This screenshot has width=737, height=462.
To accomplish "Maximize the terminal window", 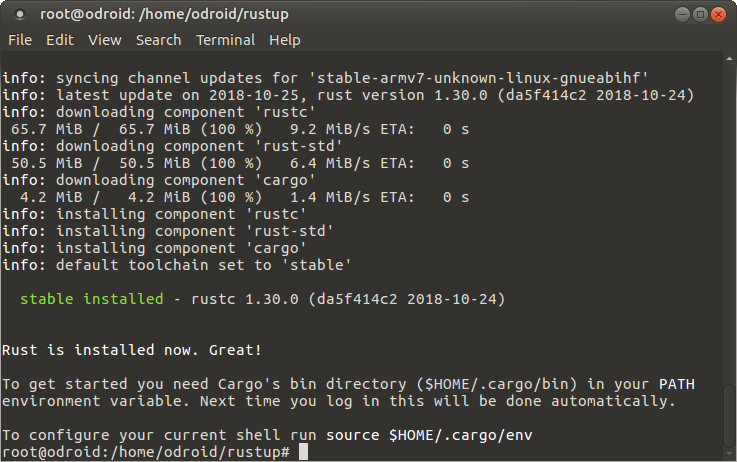I will coord(700,15).
